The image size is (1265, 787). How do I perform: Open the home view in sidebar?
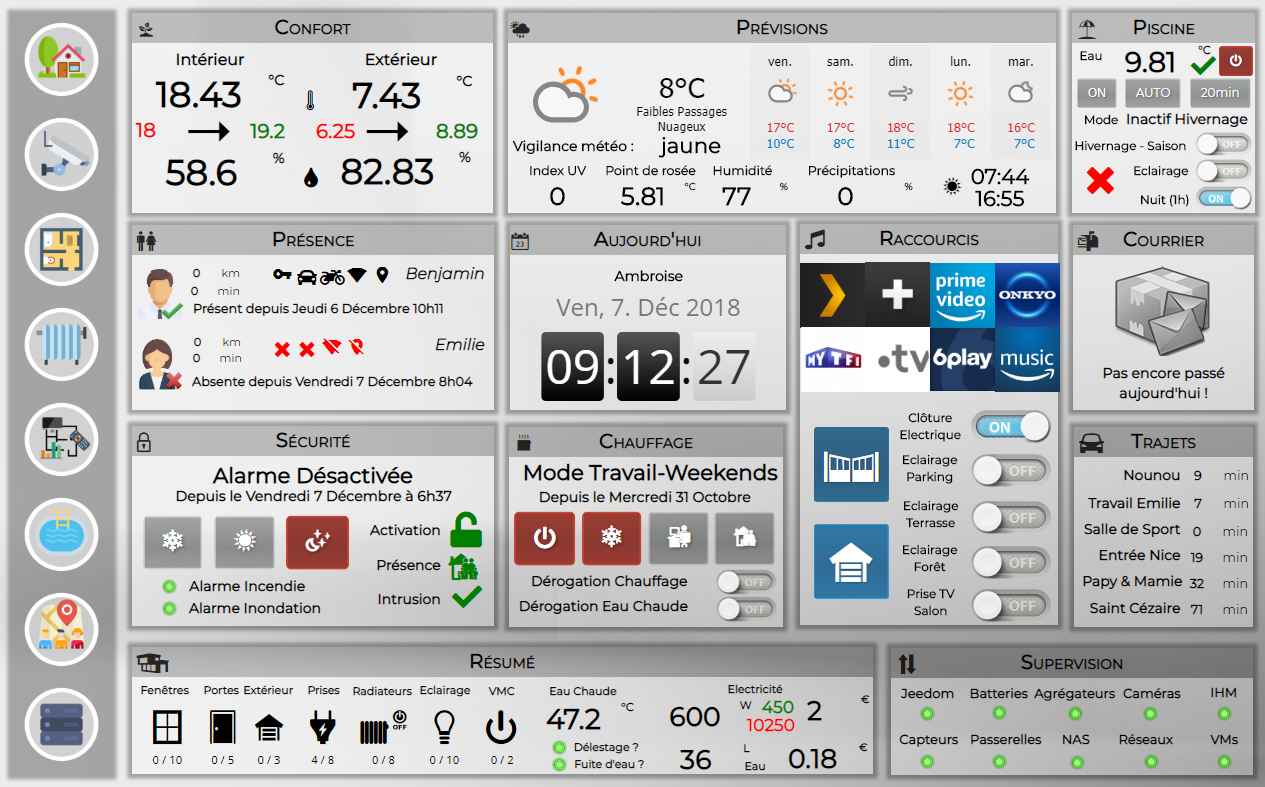pos(61,59)
